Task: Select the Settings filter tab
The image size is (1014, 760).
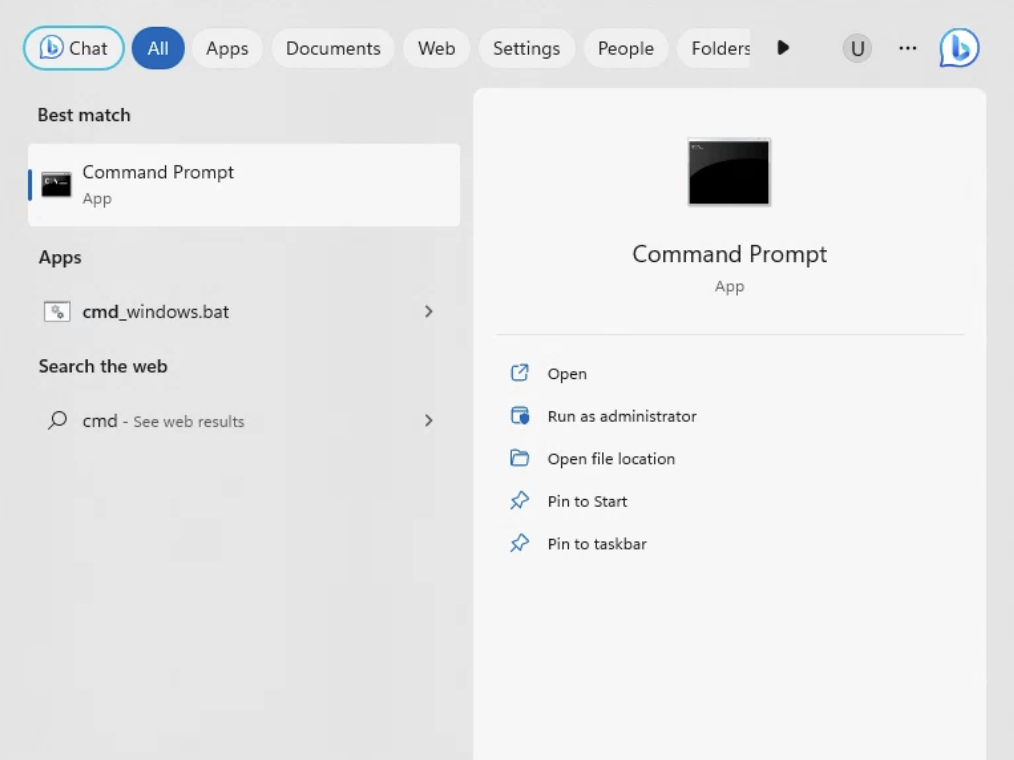Action: tap(526, 48)
